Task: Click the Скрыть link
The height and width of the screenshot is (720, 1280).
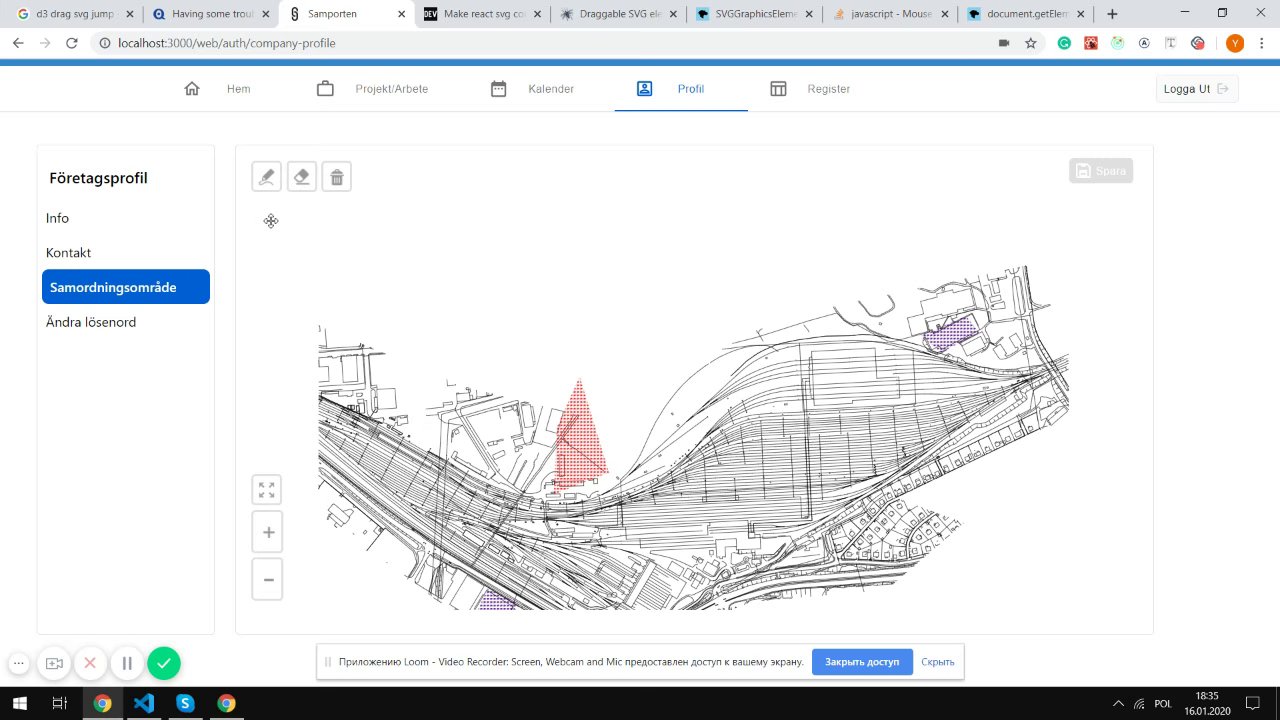Action: pos(938,662)
